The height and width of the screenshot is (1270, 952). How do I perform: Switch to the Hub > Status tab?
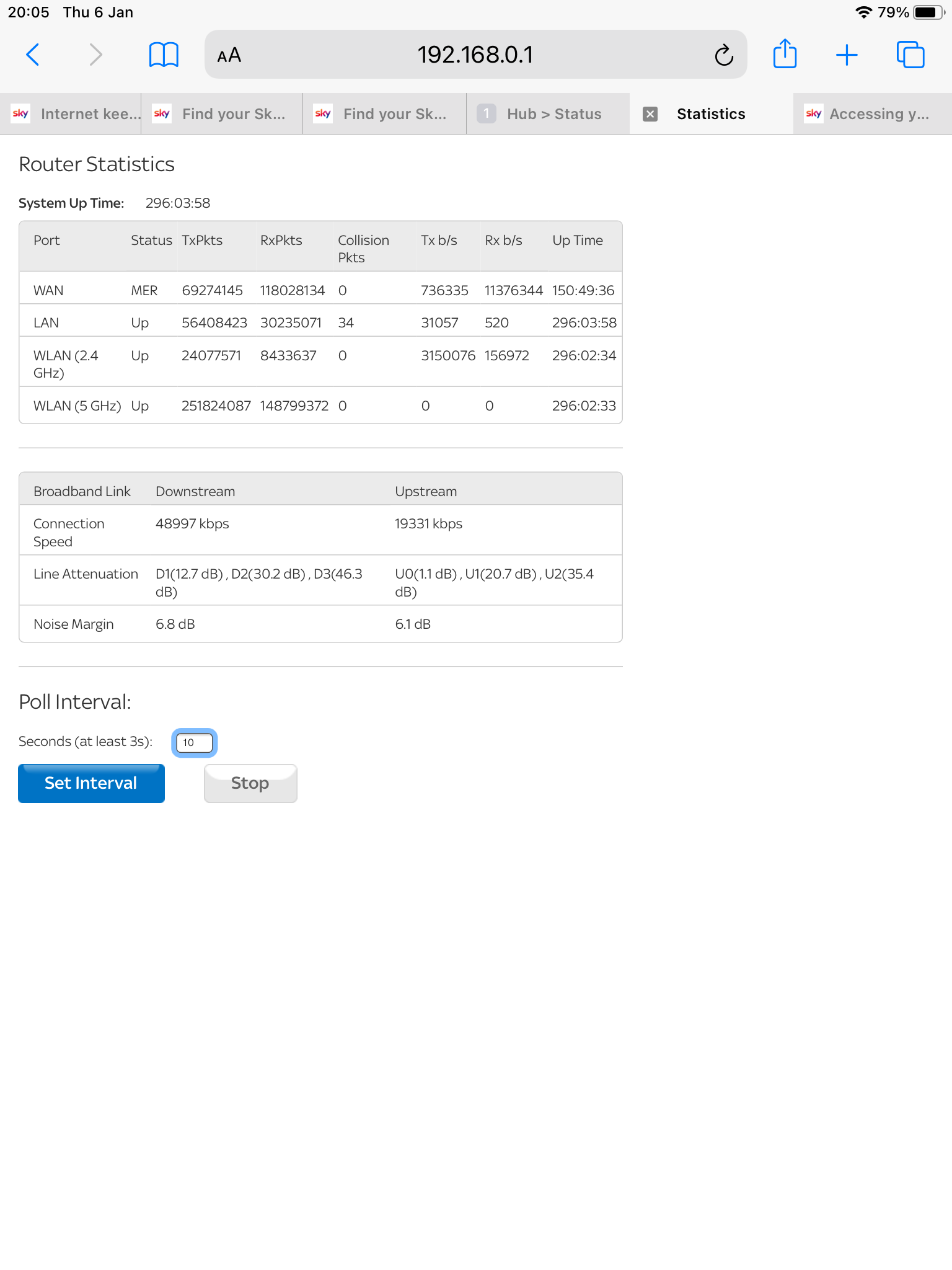(x=548, y=114)
